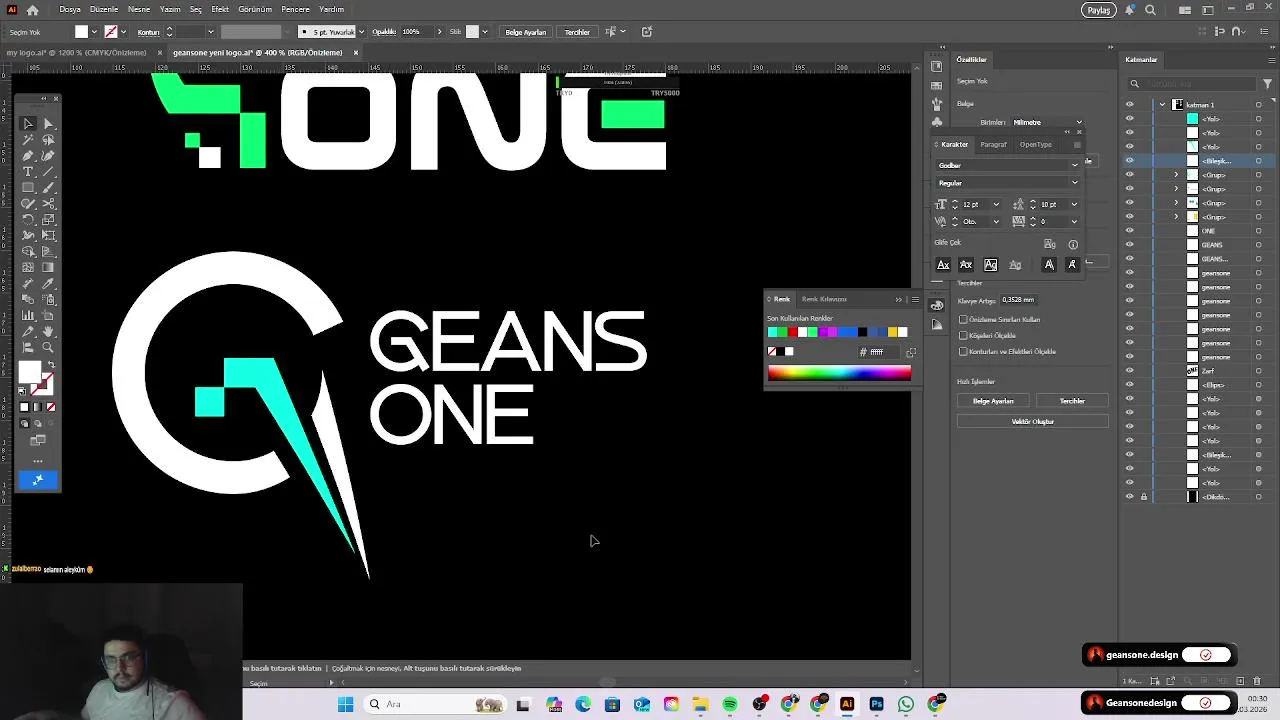The image size is (1280, 720).
Task: Open the 12 pt font size dropdown
Action: click(996, 205)
